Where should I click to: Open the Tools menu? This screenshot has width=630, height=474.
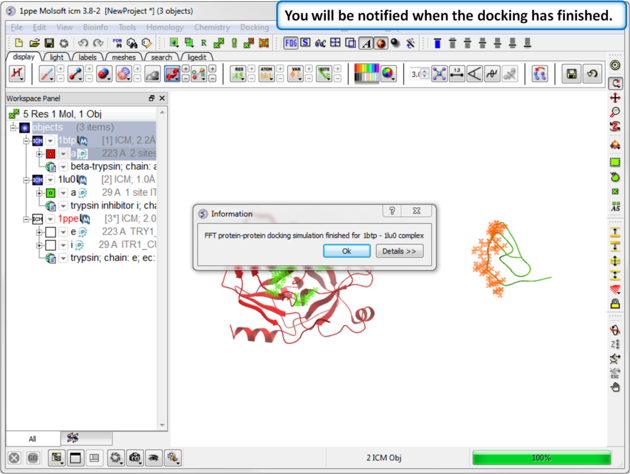pos(127,28)
